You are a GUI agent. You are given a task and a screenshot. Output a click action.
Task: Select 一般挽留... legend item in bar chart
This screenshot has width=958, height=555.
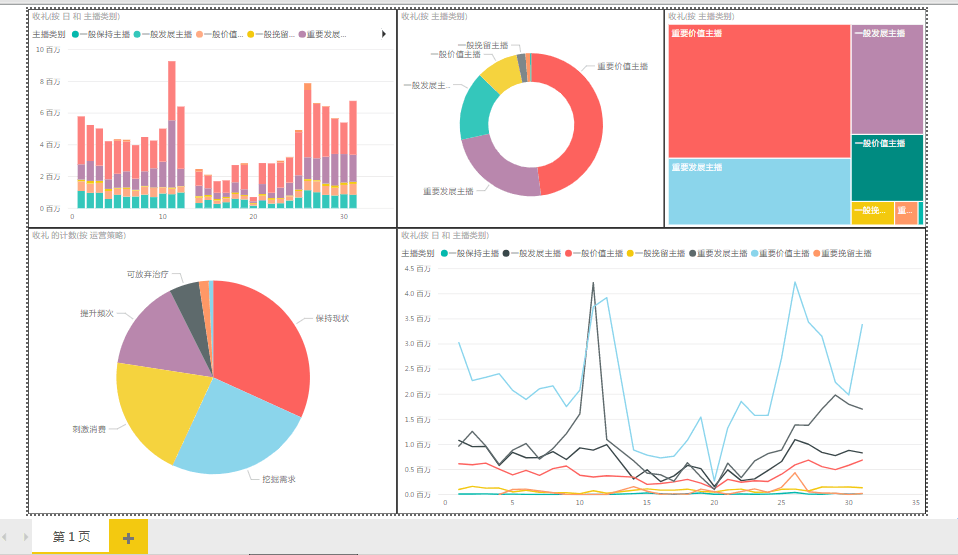point(271,34)
